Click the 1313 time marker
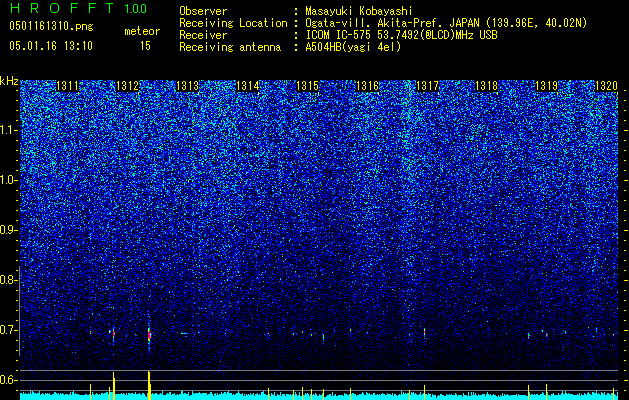 (x=187, y=86)
